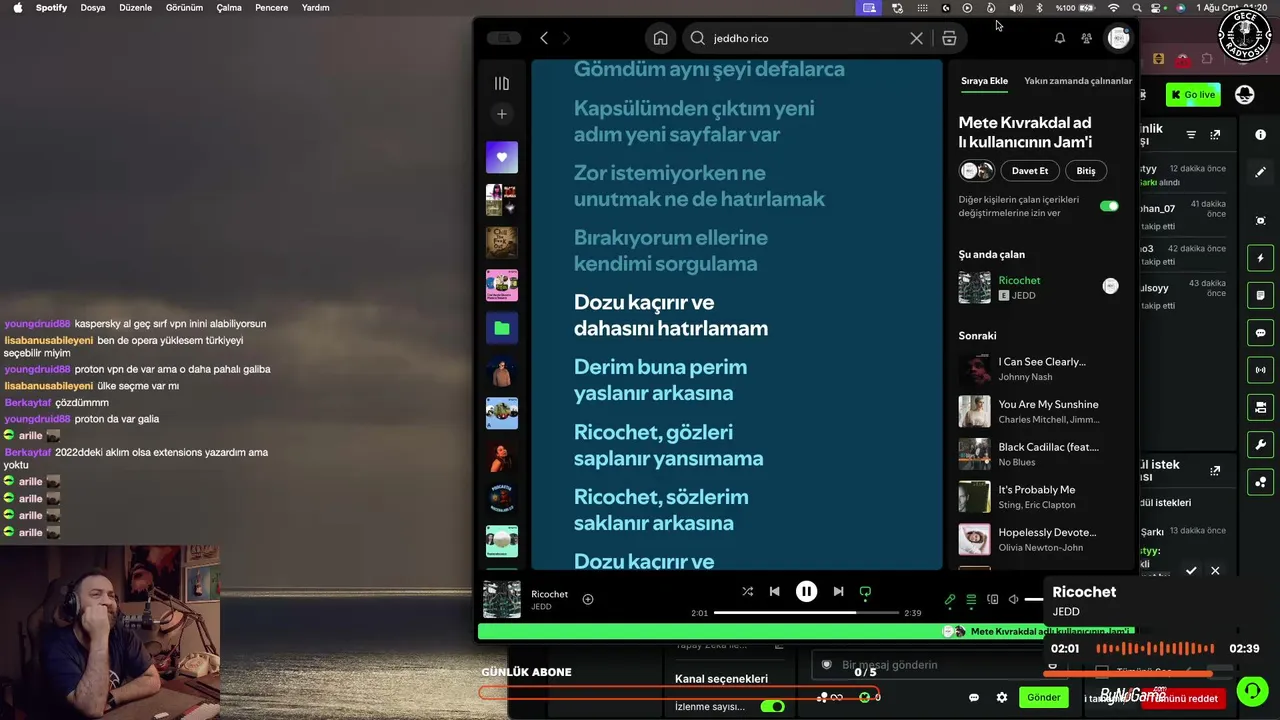Open Çalma menu
The height and width of the screenshot is (720, 1280).
[229, 8]
